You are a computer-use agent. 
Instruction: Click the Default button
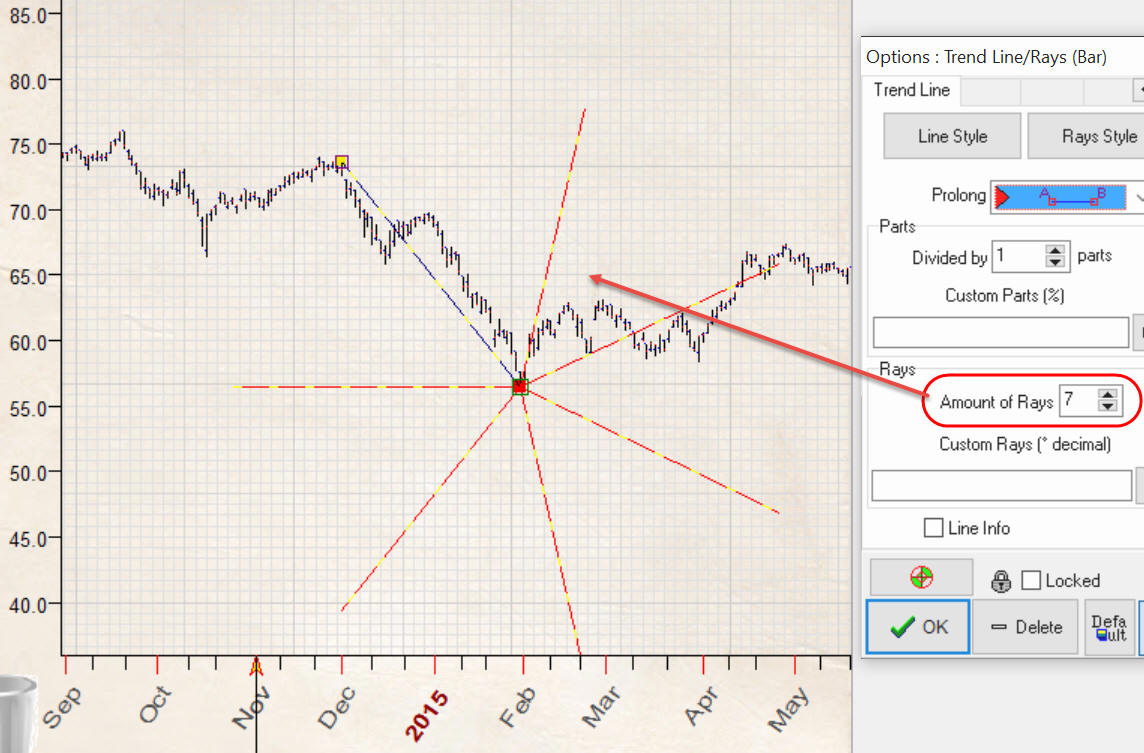point(1109,627)
